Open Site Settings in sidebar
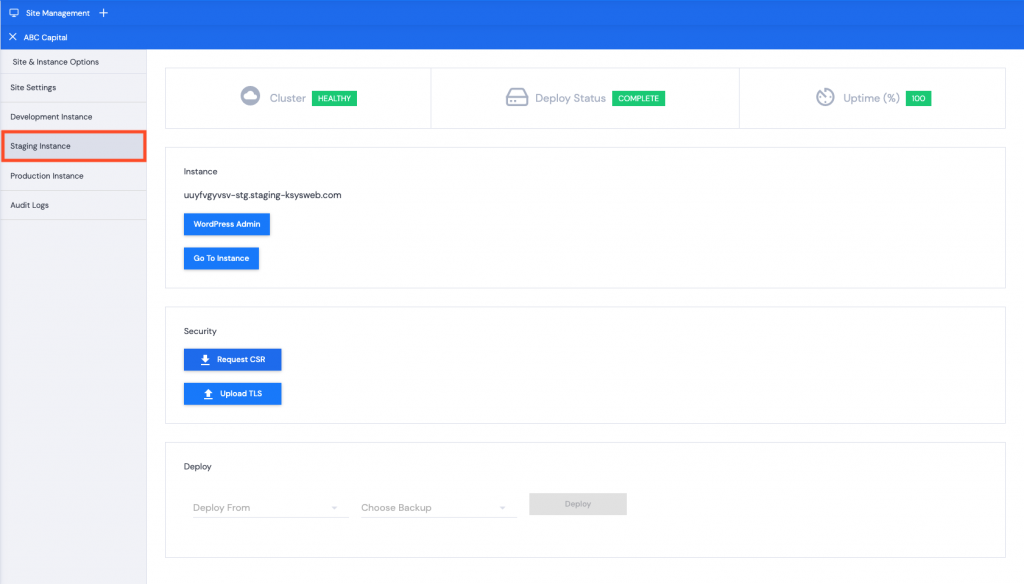This screenshot has height=584, width=1024. coord(74,88)
